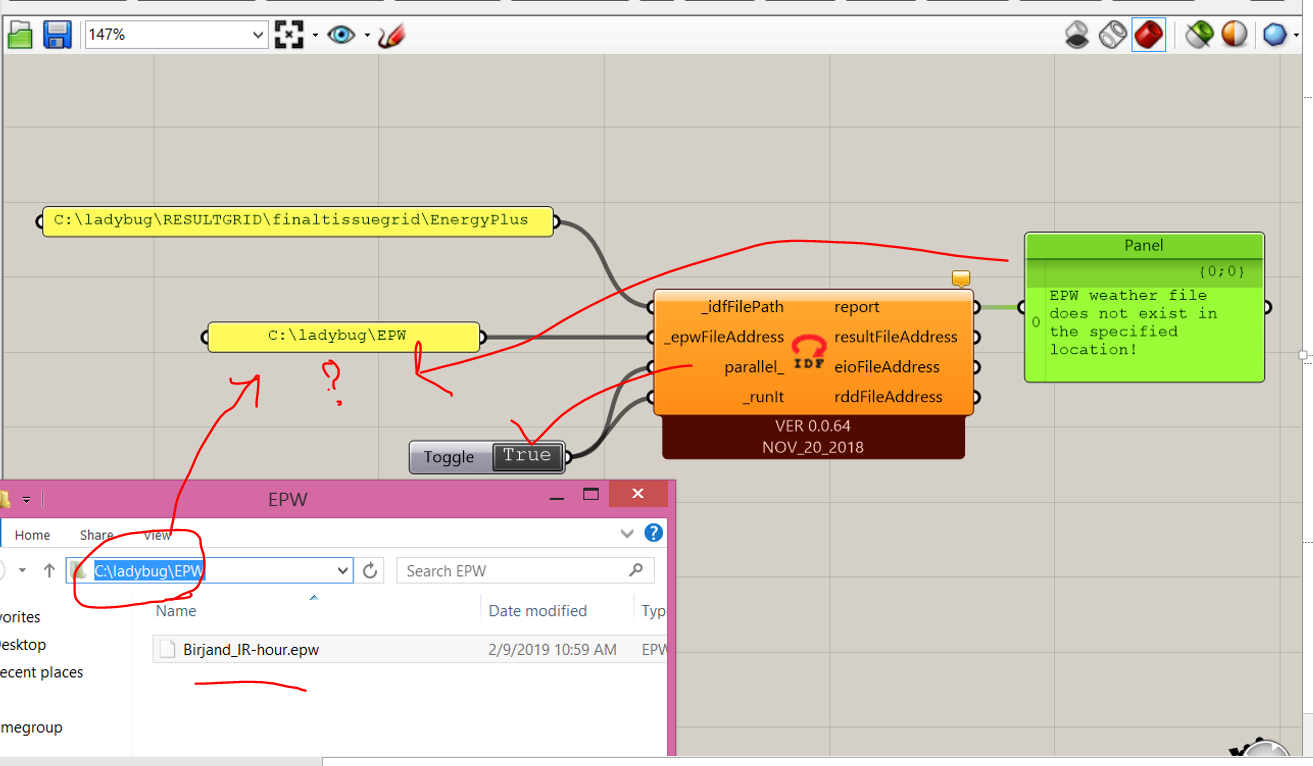Image resolution: width=1313 pixels, height=766 pixels.
Task: Disable preview with the no-preview cylinder icon
Action: 1077,35
